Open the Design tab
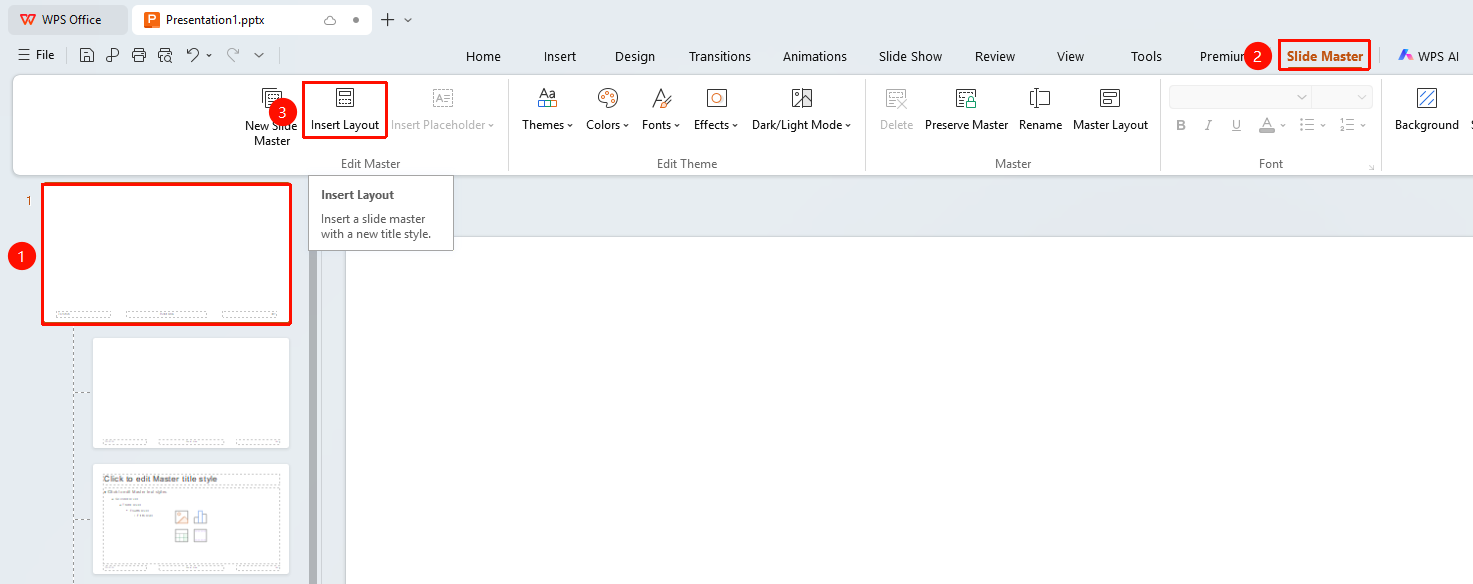 pyautogui.click(x=635, y=56)
